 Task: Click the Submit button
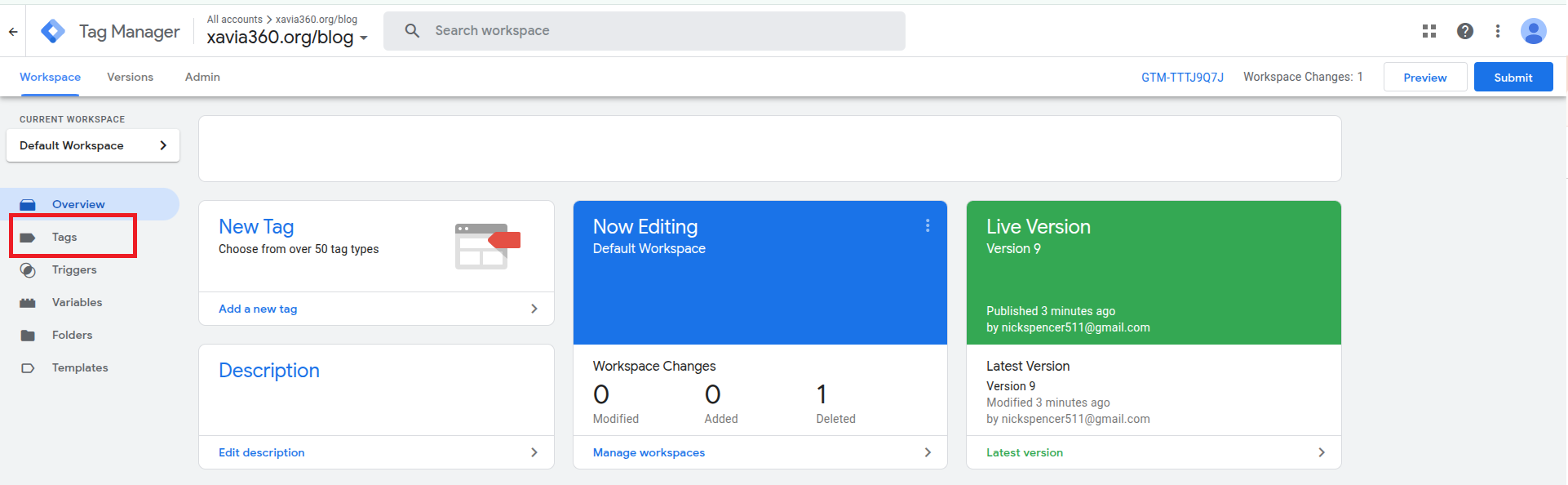coord(1513,78)
